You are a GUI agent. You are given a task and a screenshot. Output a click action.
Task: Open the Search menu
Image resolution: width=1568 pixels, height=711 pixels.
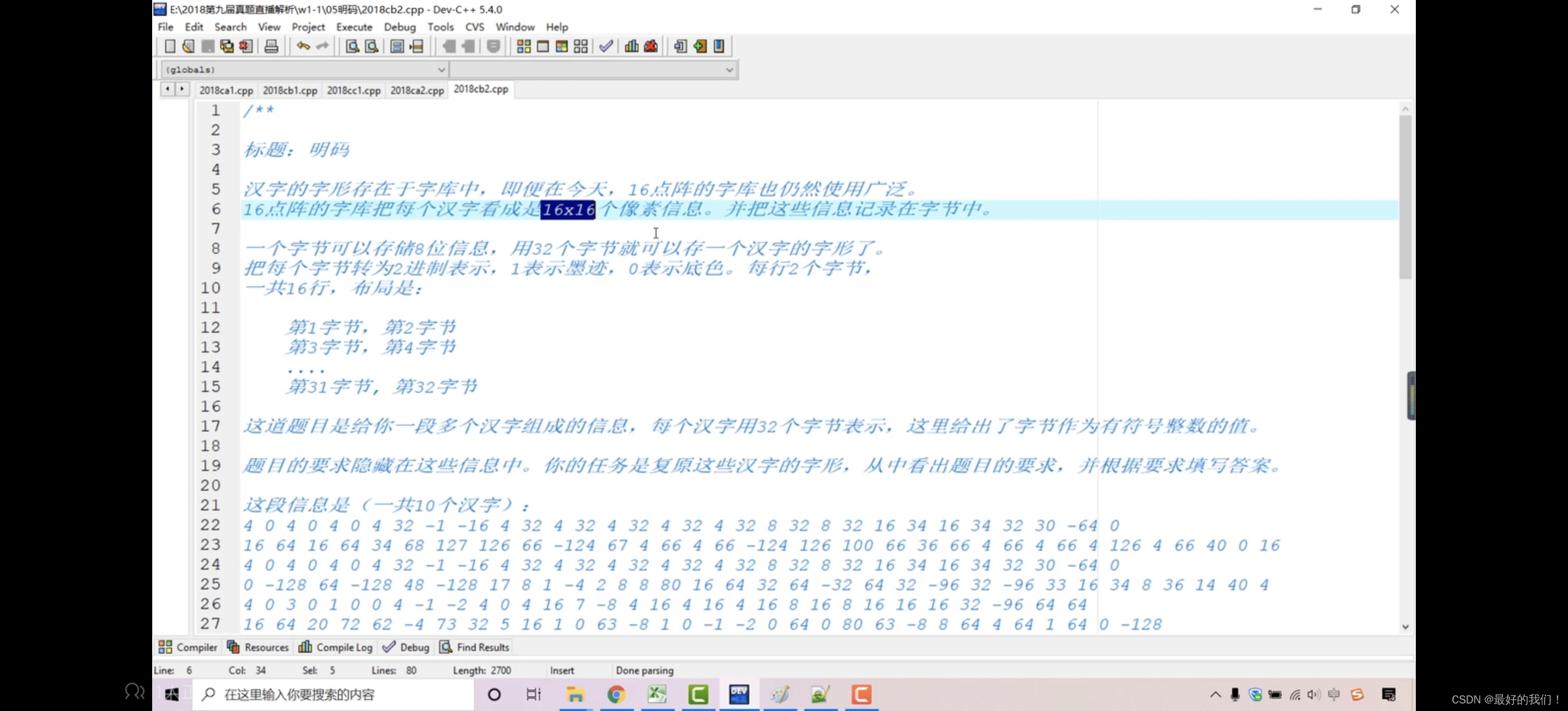[x=230, y=27]
